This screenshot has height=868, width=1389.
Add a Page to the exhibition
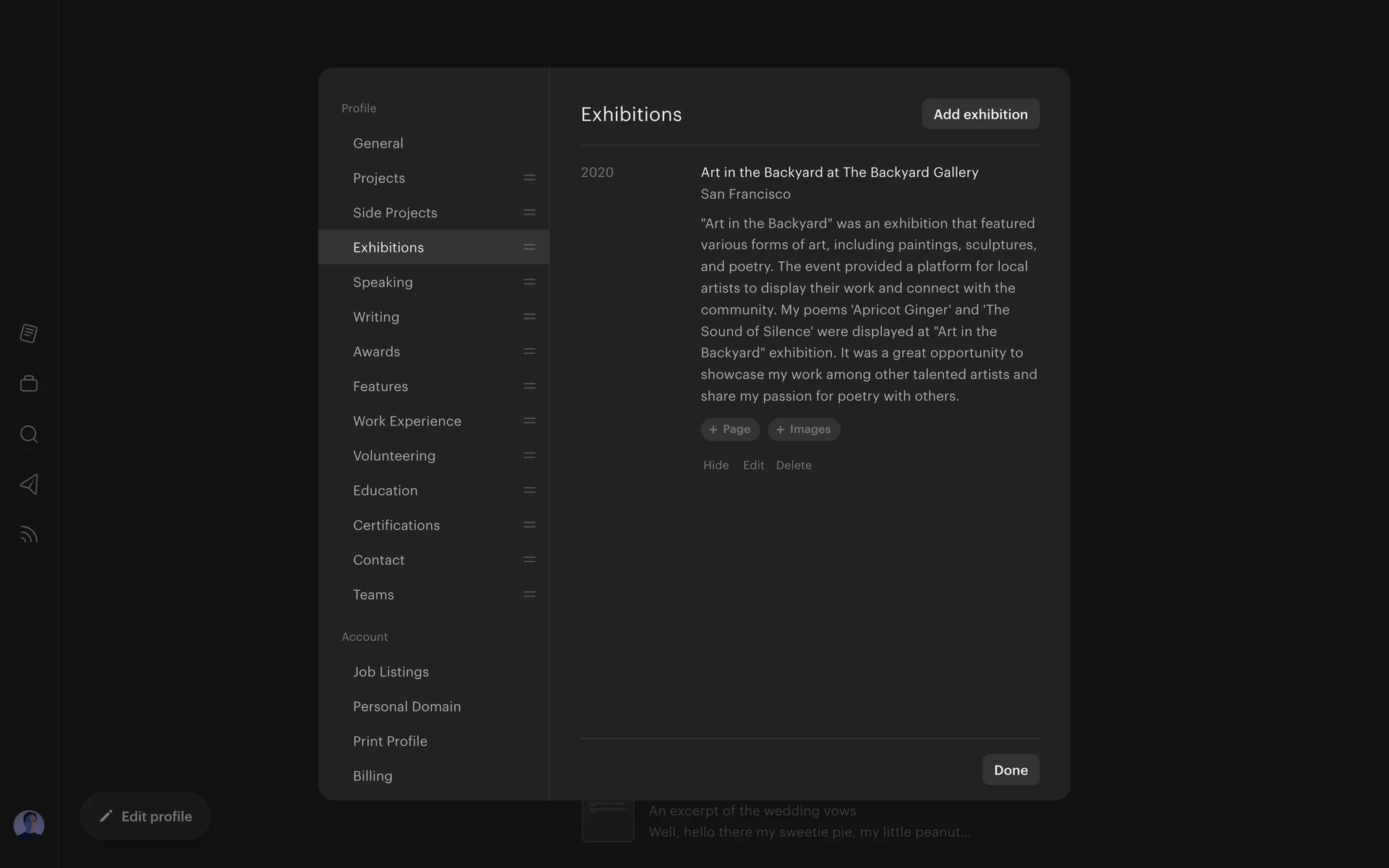730,430
